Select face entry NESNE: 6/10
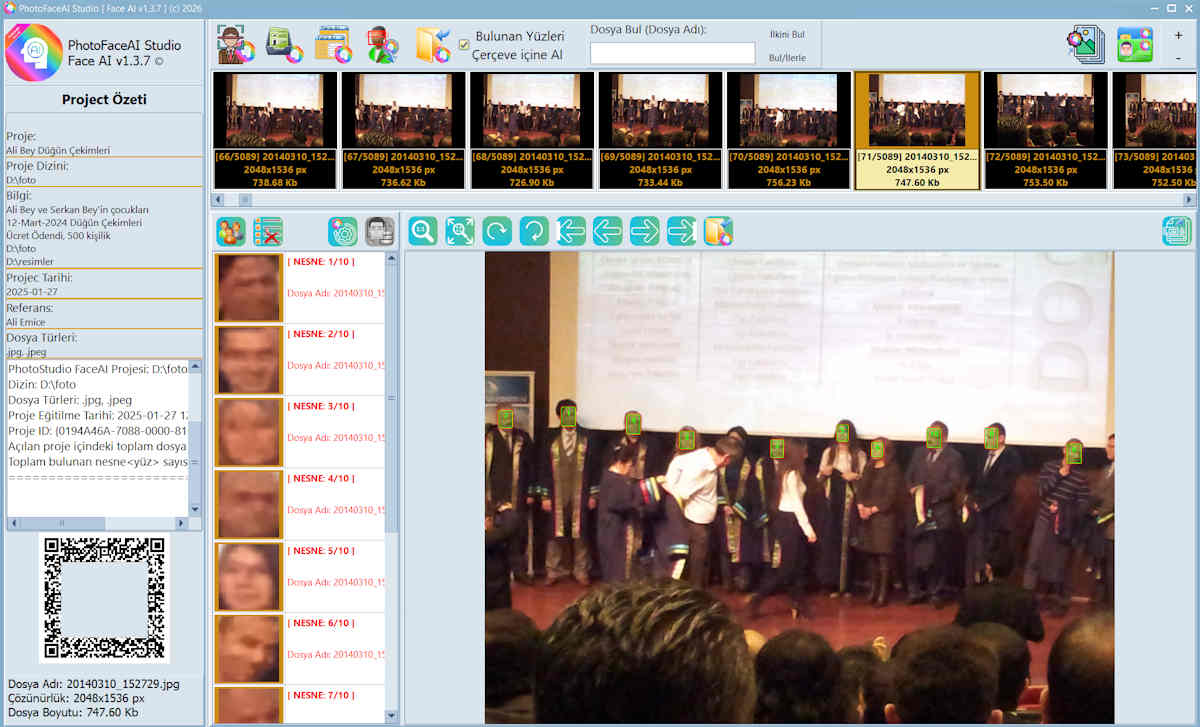The image size is (1200, 727). click(300, 649)
